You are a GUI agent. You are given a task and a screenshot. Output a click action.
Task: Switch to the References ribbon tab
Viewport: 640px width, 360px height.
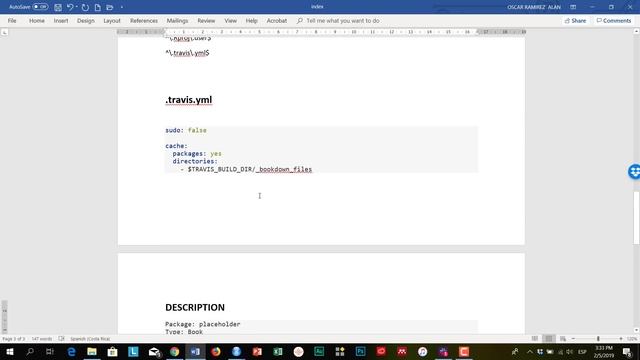point(144,20)
